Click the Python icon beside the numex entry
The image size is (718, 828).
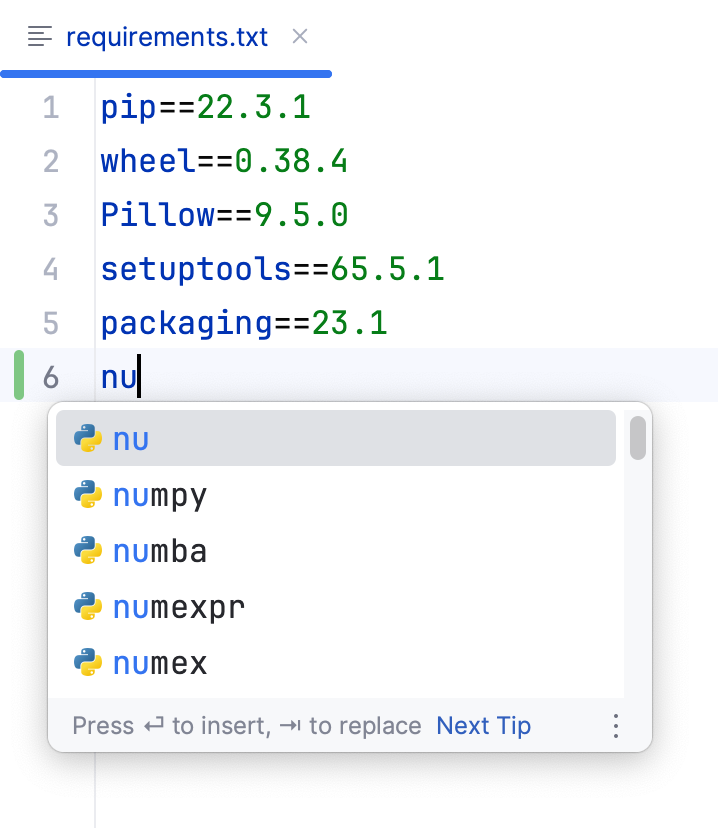[89, 662]
